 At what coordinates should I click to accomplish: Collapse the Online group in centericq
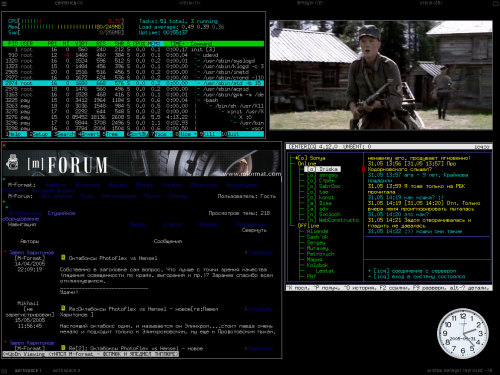coord(307,163)
